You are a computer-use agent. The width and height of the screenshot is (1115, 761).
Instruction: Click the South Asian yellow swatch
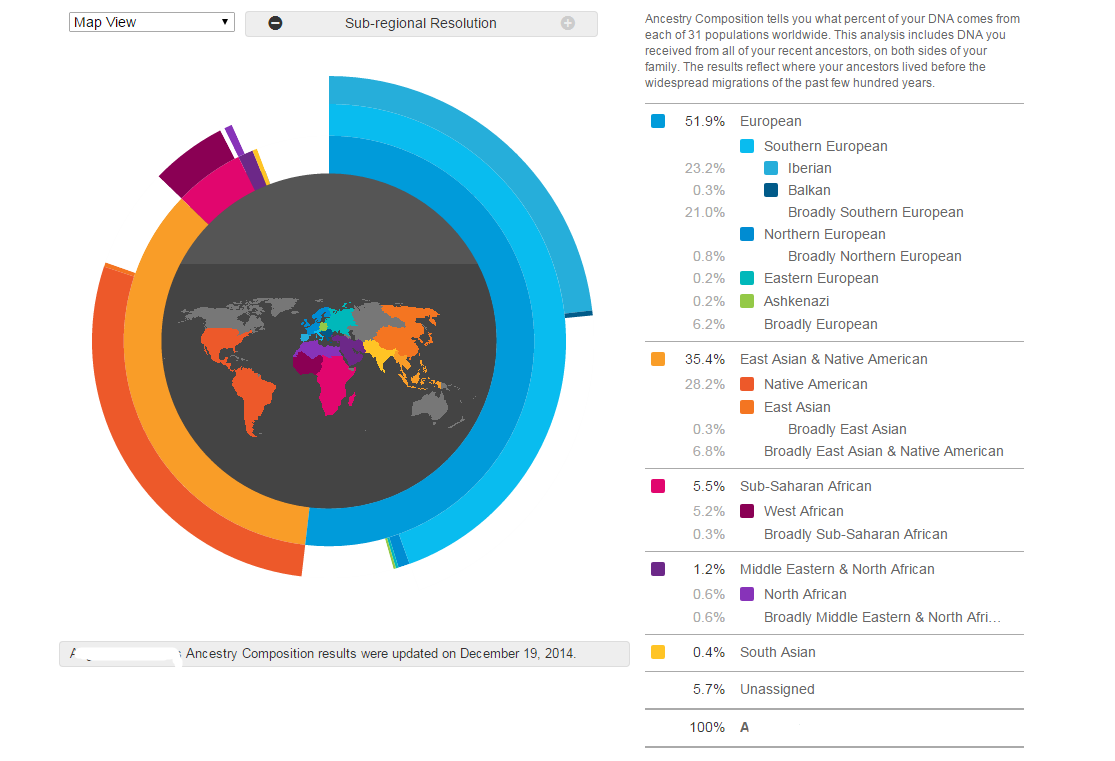[658, 652]
